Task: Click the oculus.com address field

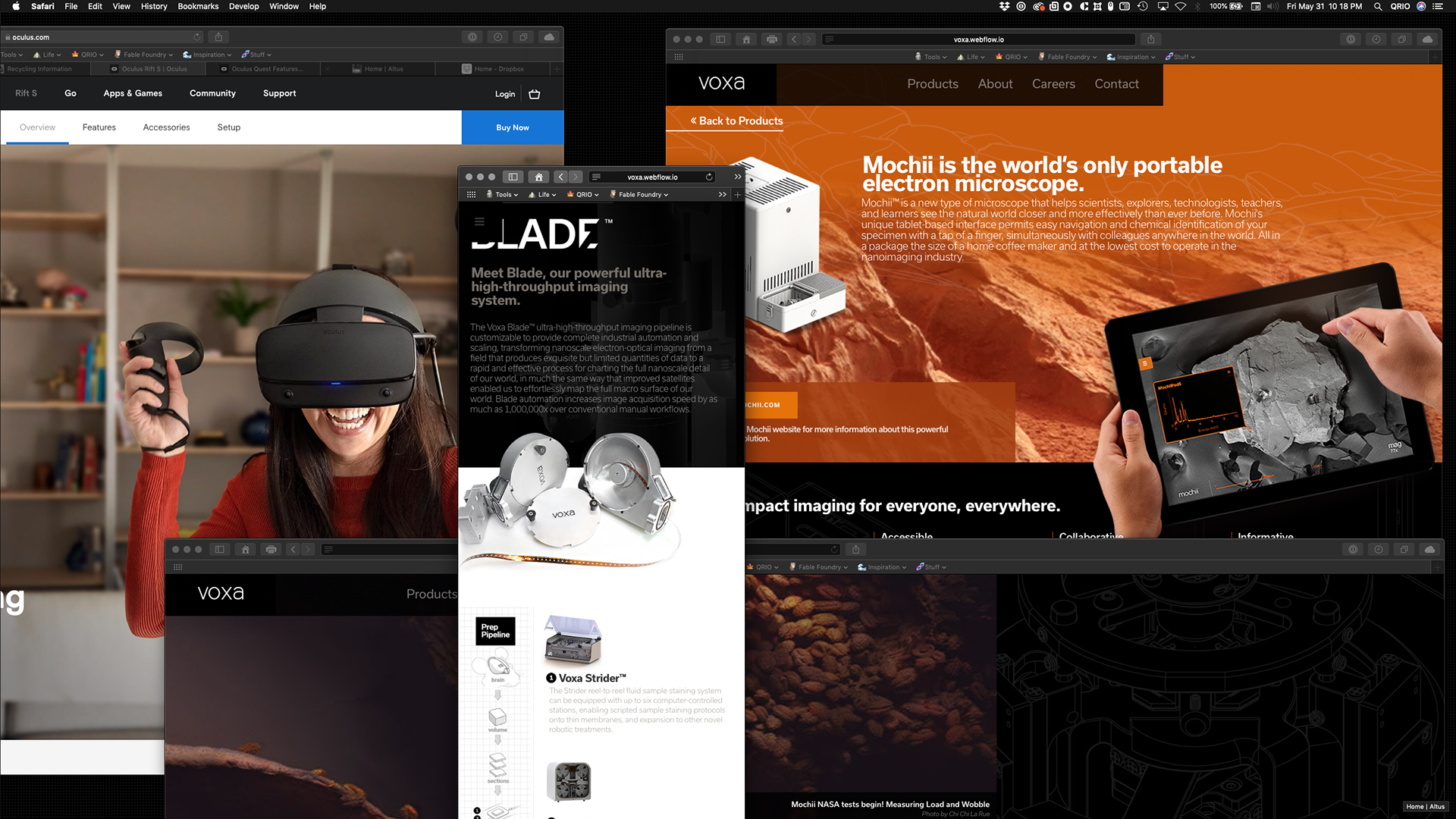Action: coord(102,37)
